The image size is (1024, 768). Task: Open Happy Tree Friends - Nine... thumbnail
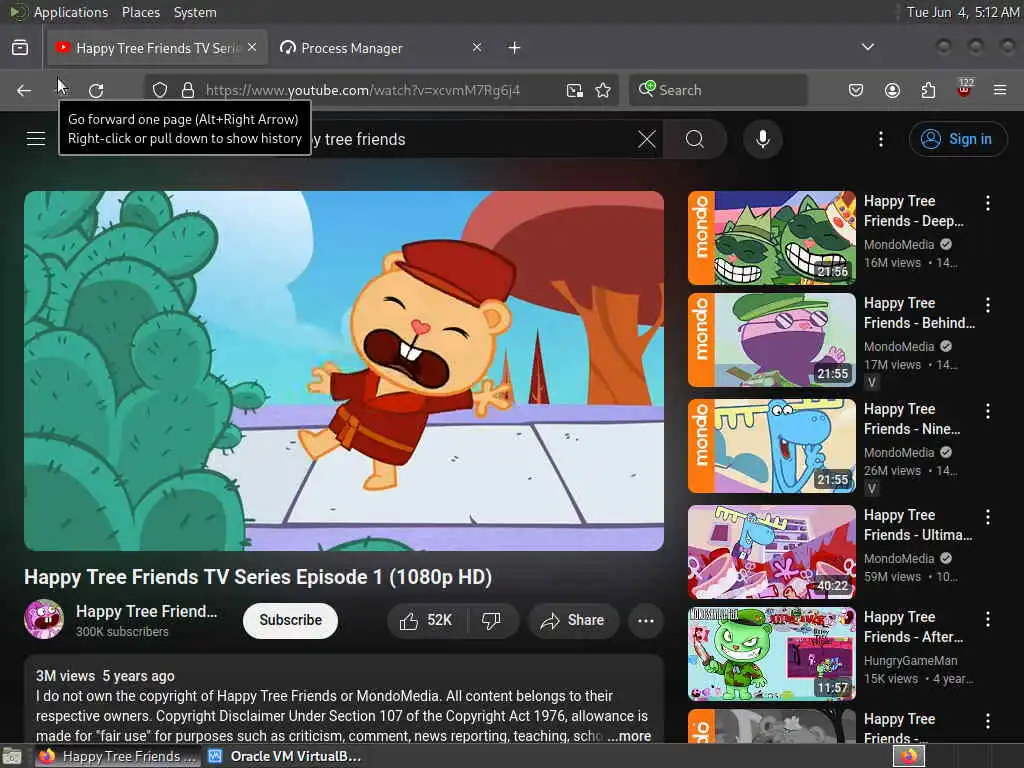pos(771,446)
